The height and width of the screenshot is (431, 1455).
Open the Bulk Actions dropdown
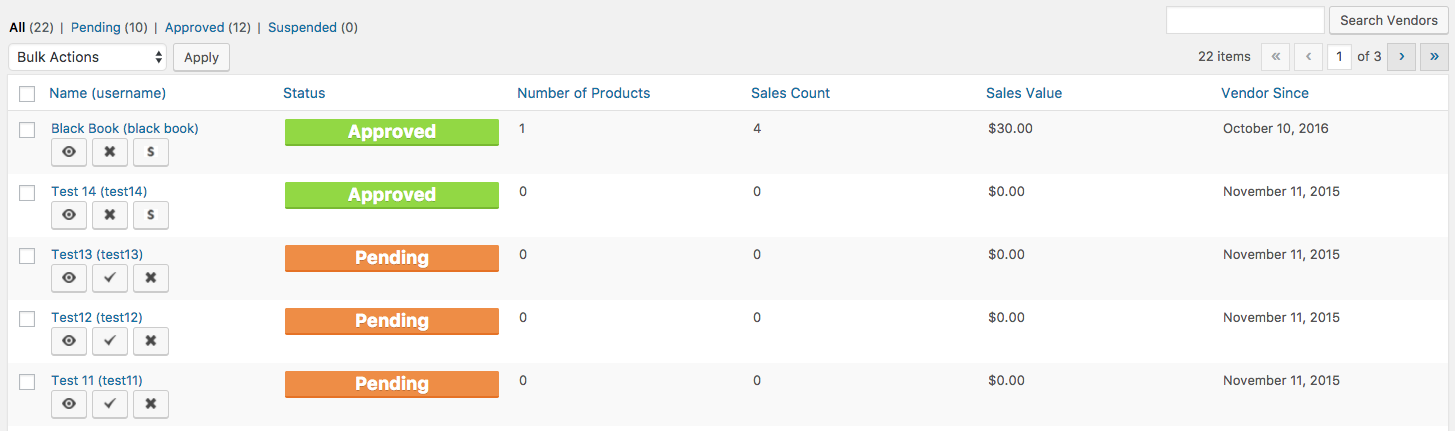pos(87,57)
